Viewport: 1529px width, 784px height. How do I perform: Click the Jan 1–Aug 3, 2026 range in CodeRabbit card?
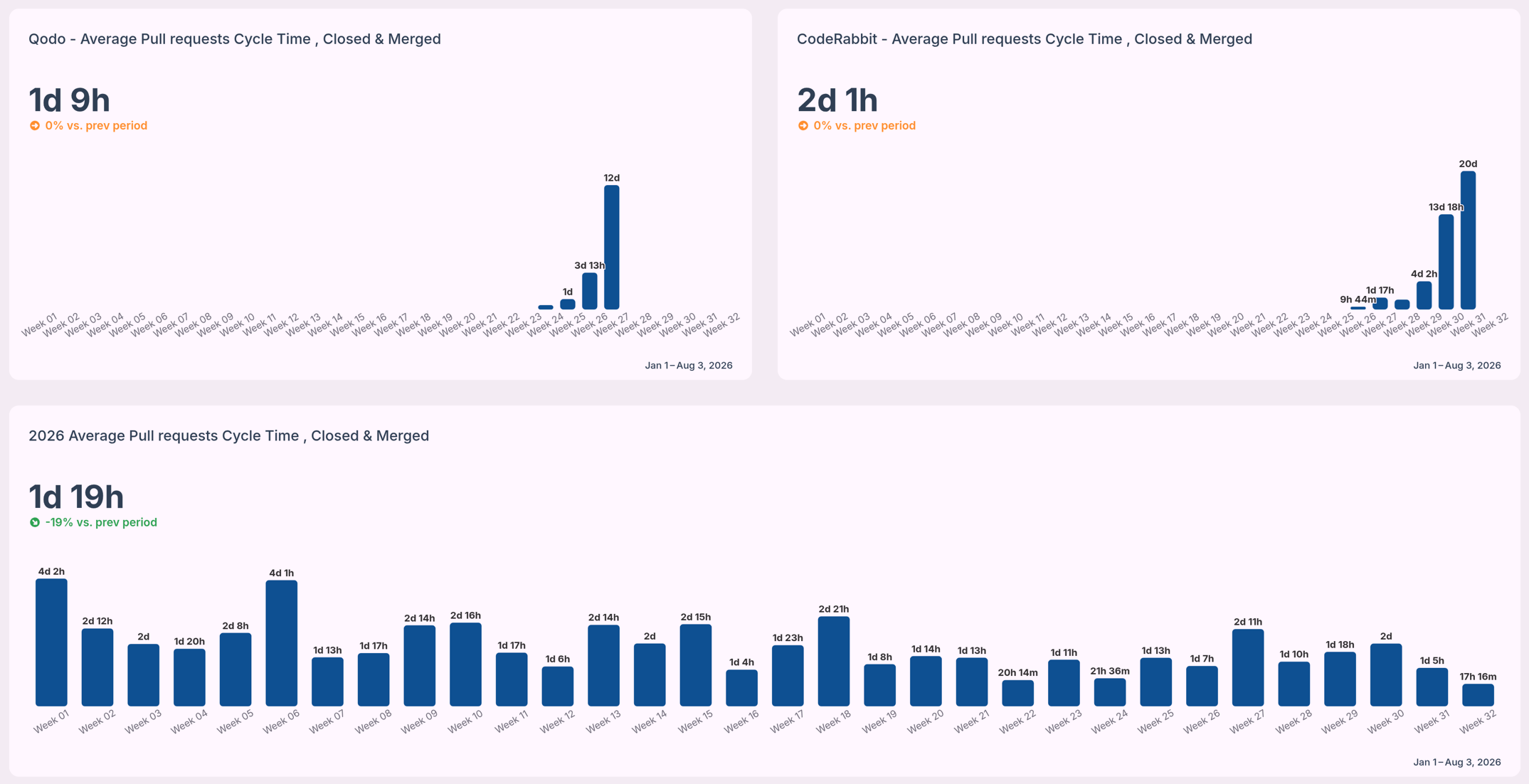pos(1457,366)
